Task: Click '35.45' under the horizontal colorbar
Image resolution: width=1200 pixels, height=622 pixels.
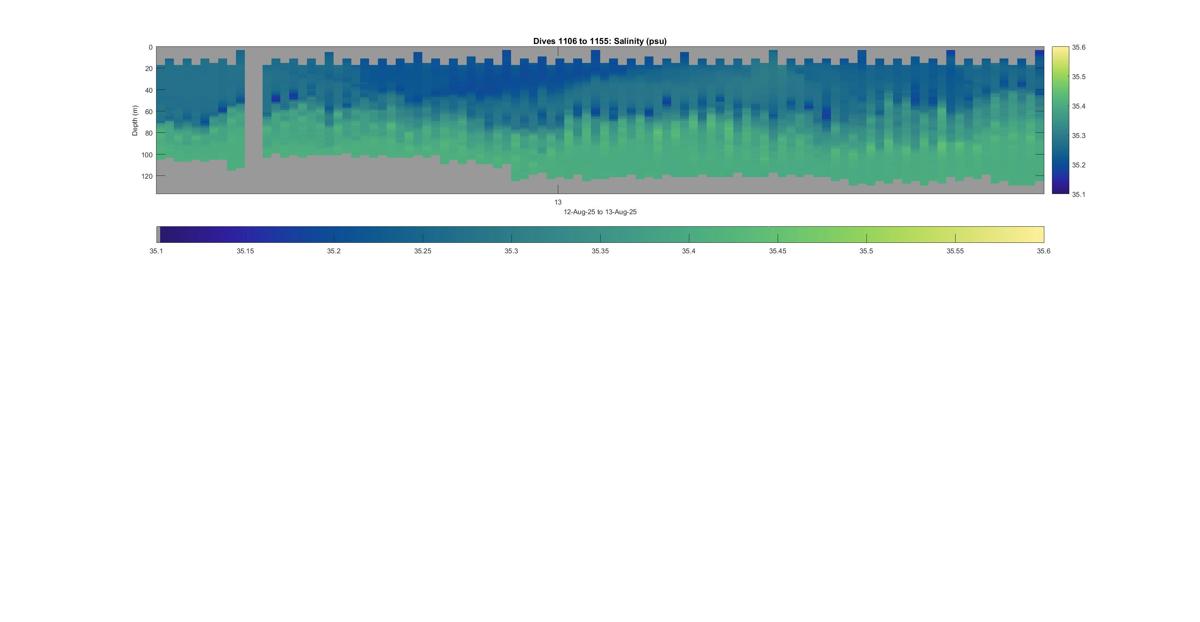Action: 778,252
